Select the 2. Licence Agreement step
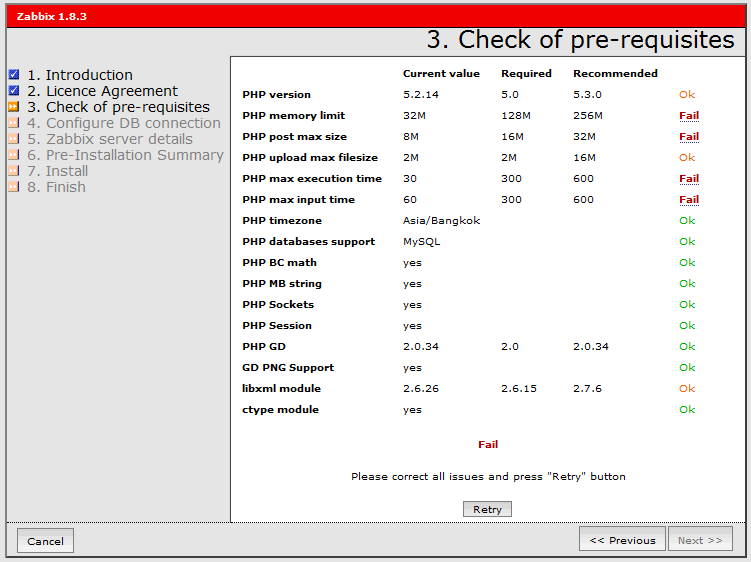The height and width of the screenshot is (562, 751). (102, 91)
